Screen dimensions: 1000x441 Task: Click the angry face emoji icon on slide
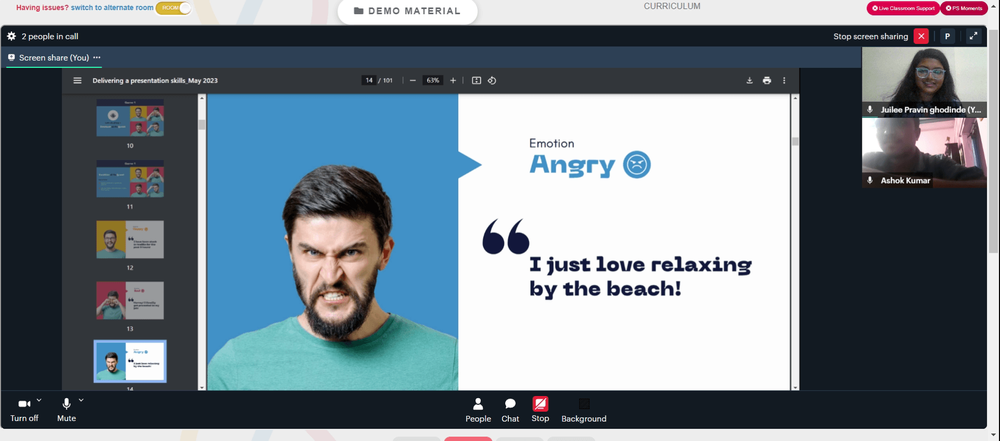(x=636, y=165)
